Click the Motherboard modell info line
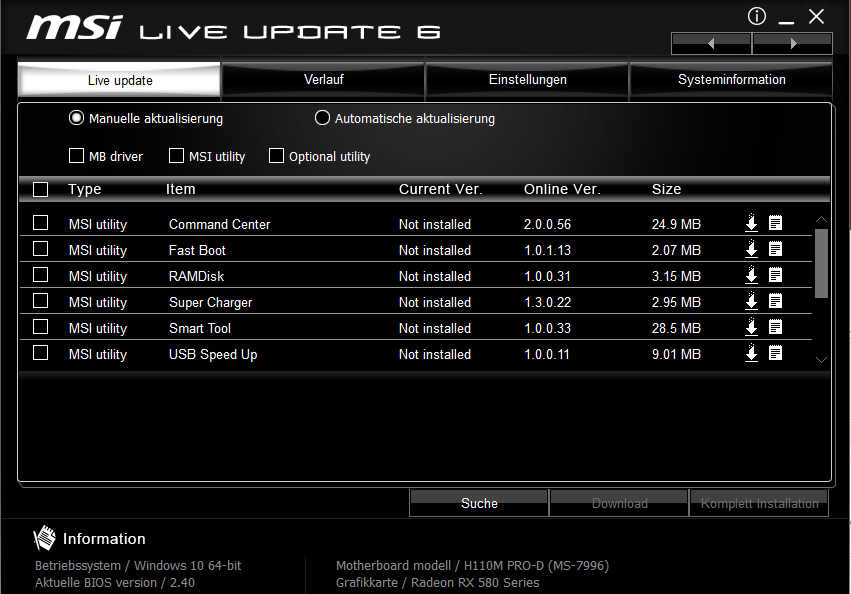 coord(472,566)
